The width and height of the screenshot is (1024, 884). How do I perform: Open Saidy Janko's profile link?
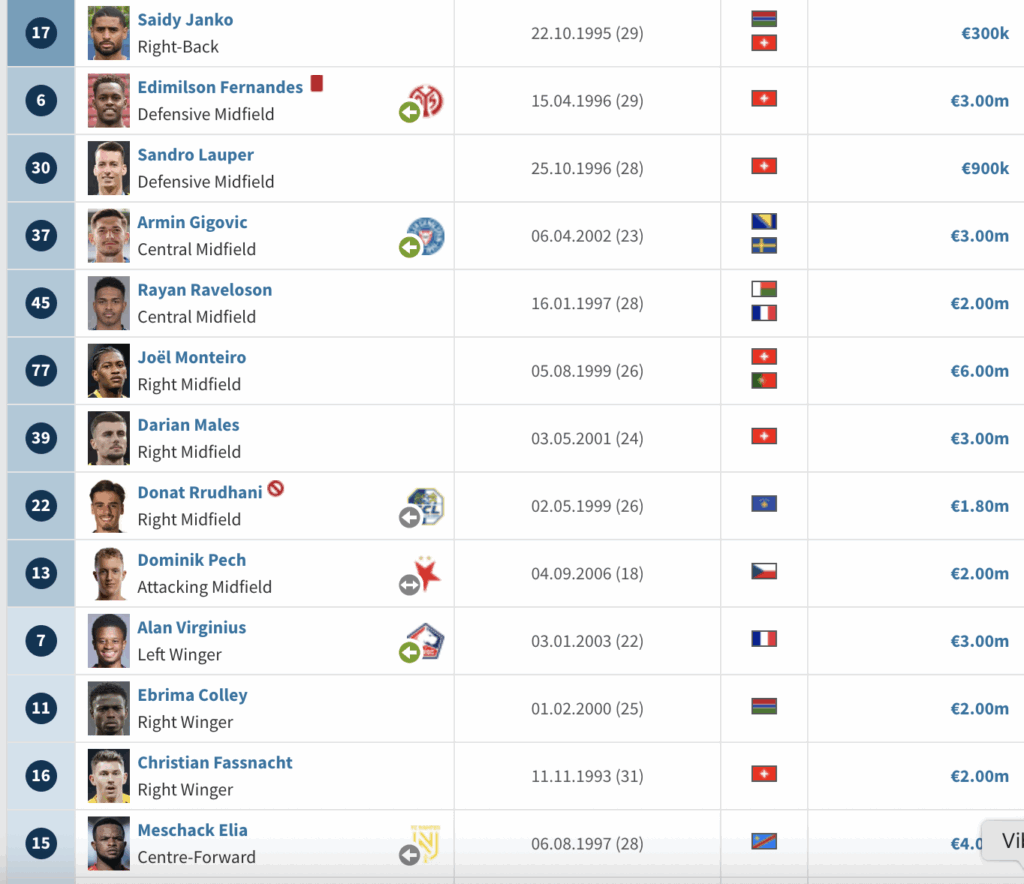point(185,20)
